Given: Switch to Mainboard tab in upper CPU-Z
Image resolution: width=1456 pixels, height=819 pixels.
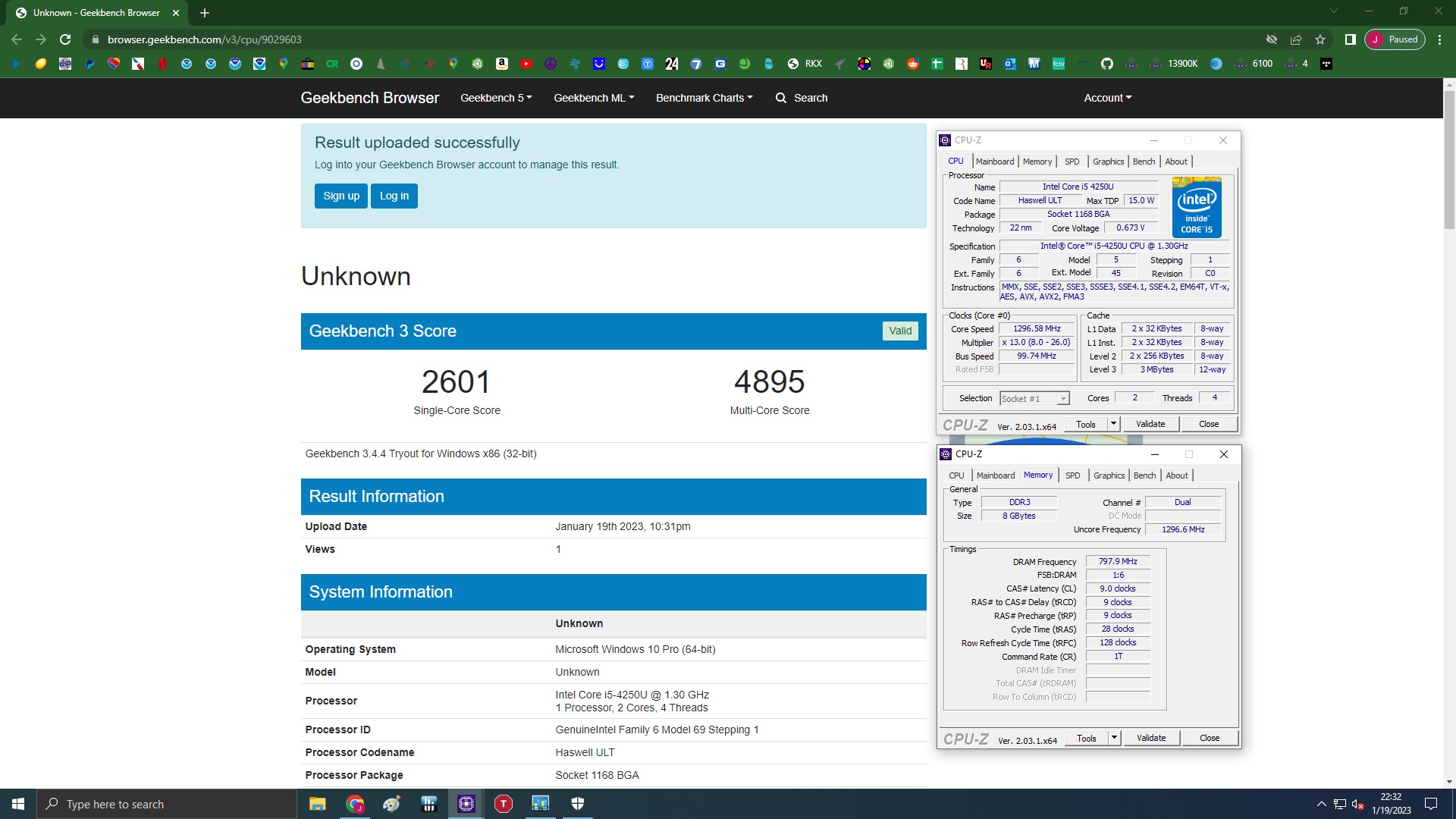Looking at the screenshot, I should coord(995,162).
